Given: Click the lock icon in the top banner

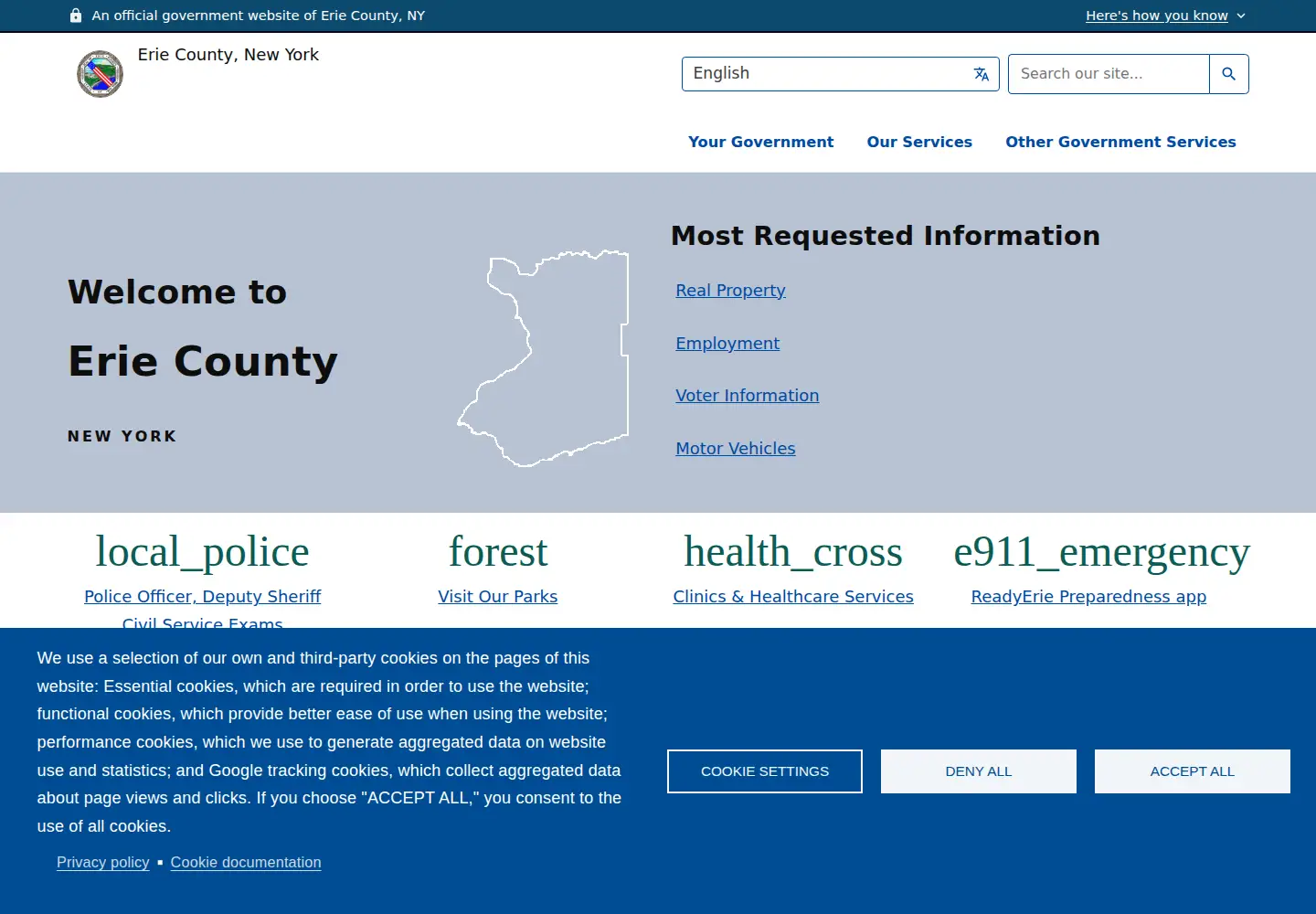Looking at the screenshot, I should pyautogui.click(x=76, y=16).
